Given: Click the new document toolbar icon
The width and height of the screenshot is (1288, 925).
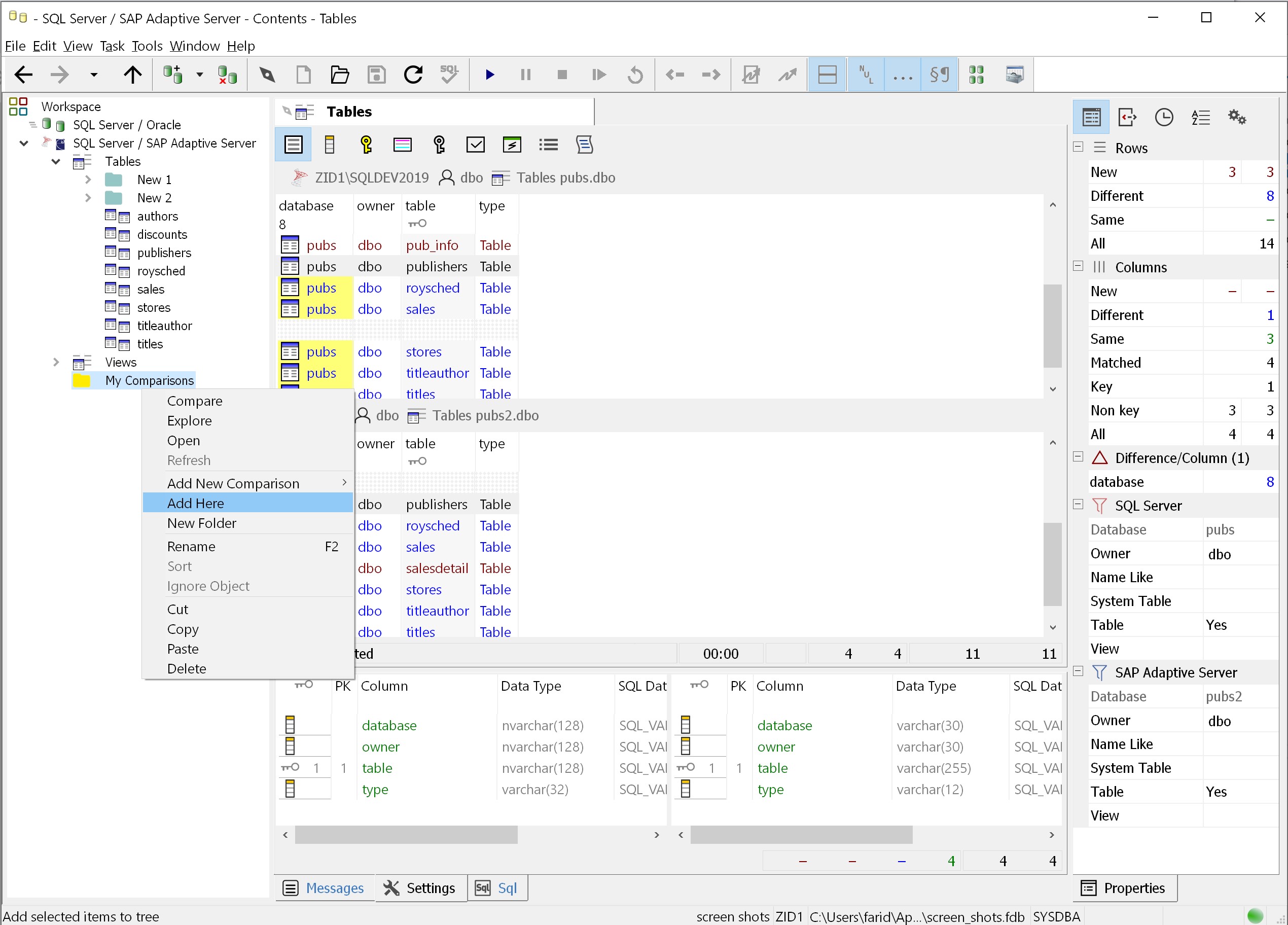Looking at the screenshot, I should pyautogui.click(x=304, y=75).
